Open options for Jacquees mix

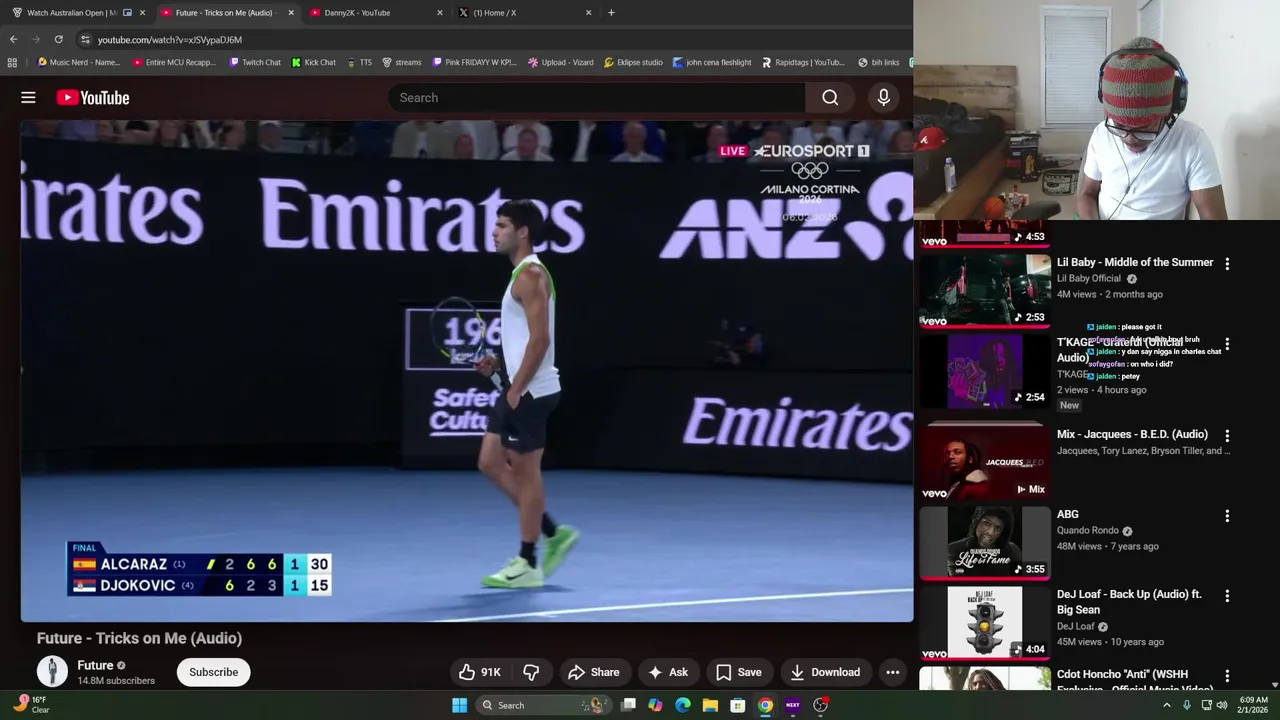click(1227, 436)
